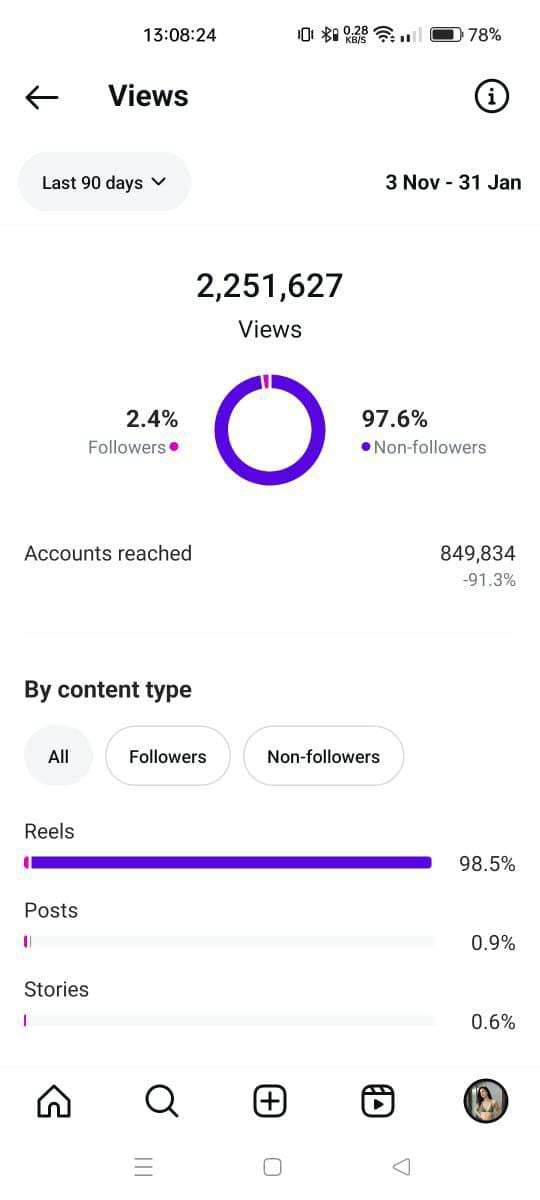
Task: Tap the Posts views bar
Action: 229,942
